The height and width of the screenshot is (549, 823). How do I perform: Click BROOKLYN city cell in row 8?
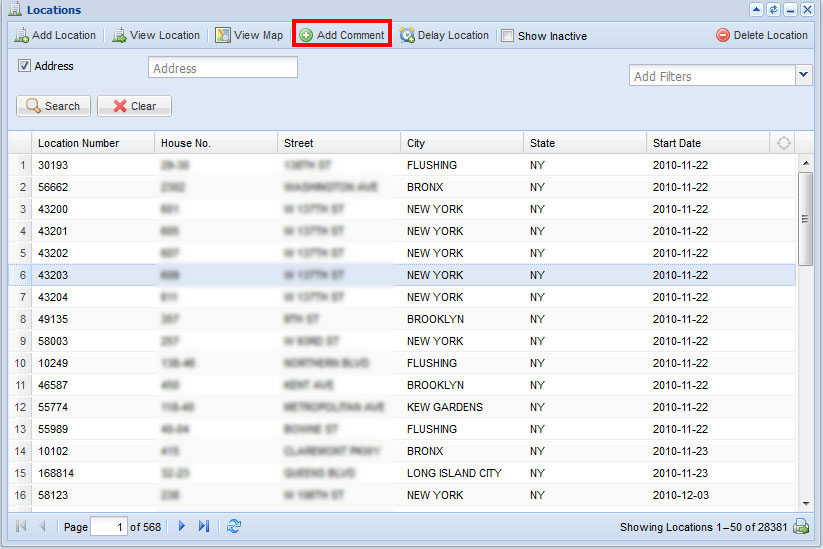point(435,320)
